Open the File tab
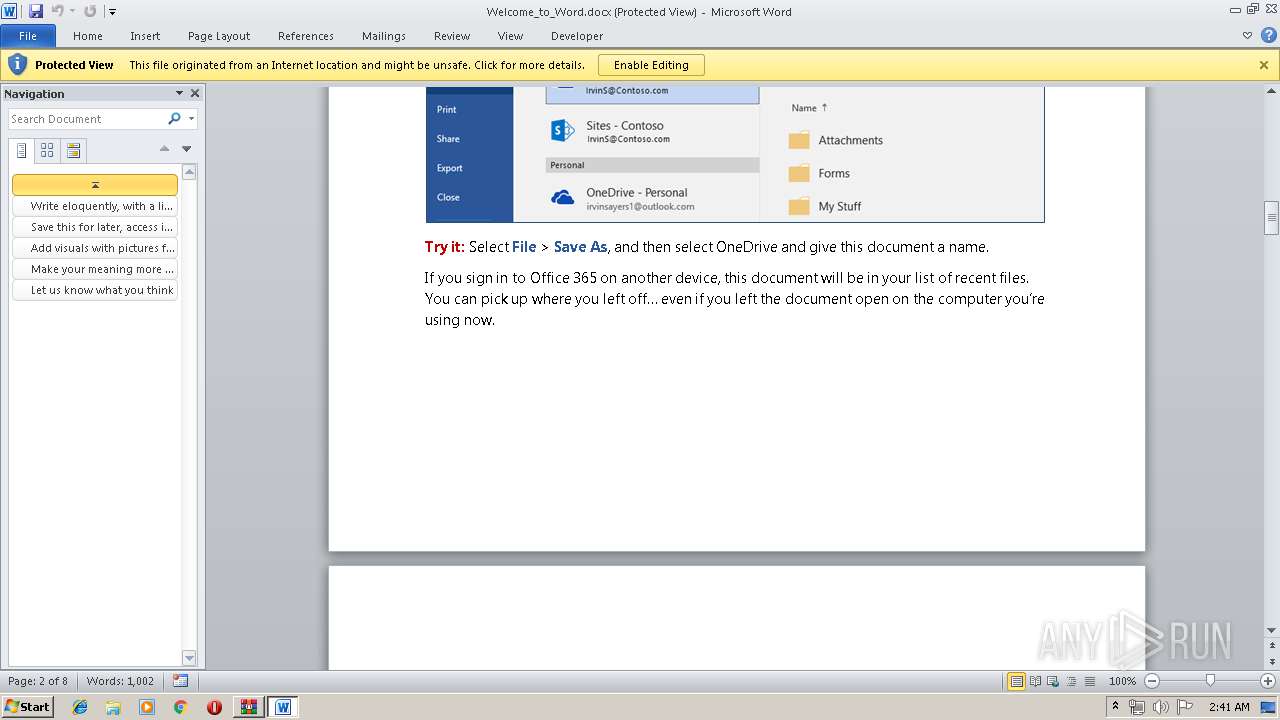The width and height of the screenshot is (1280, 720). pyautogui.click(x=28, y=36)
